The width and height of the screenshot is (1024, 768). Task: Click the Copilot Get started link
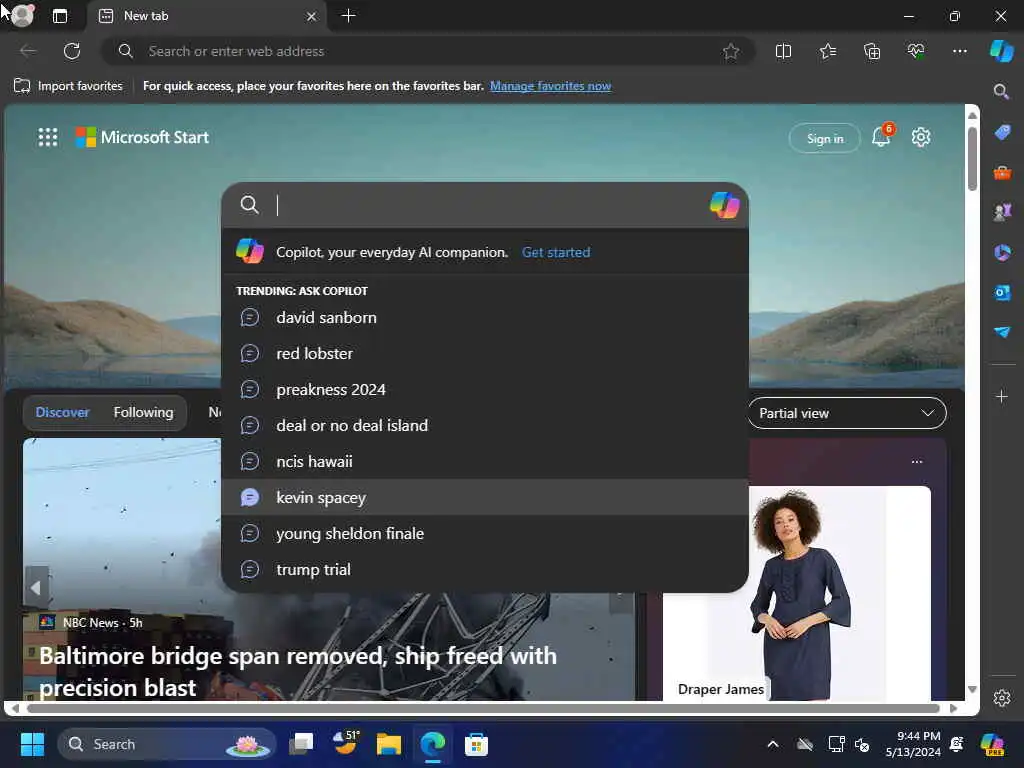click(x=556, y=252)
